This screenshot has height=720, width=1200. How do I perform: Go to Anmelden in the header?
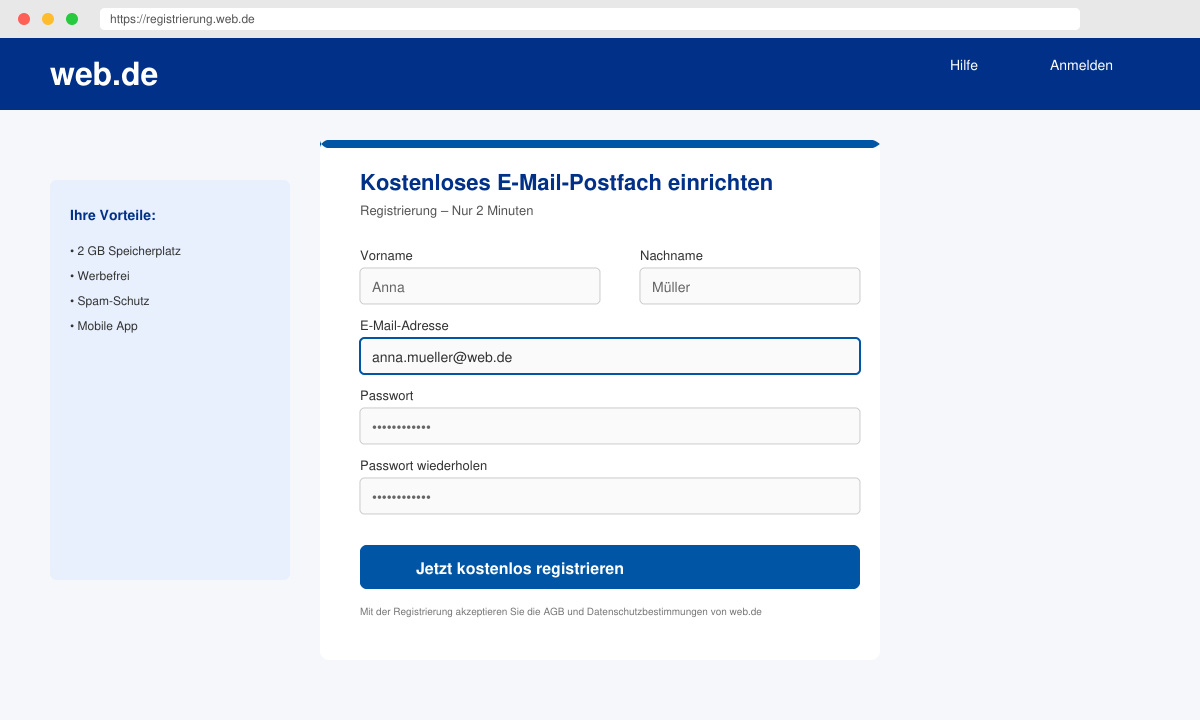[1081, 65]
